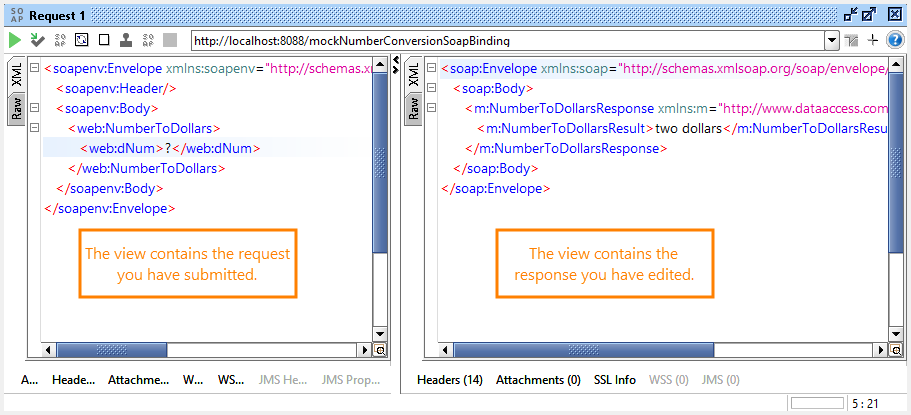
Task: Click the soapenv:Header line
Action: coord(116,89)
